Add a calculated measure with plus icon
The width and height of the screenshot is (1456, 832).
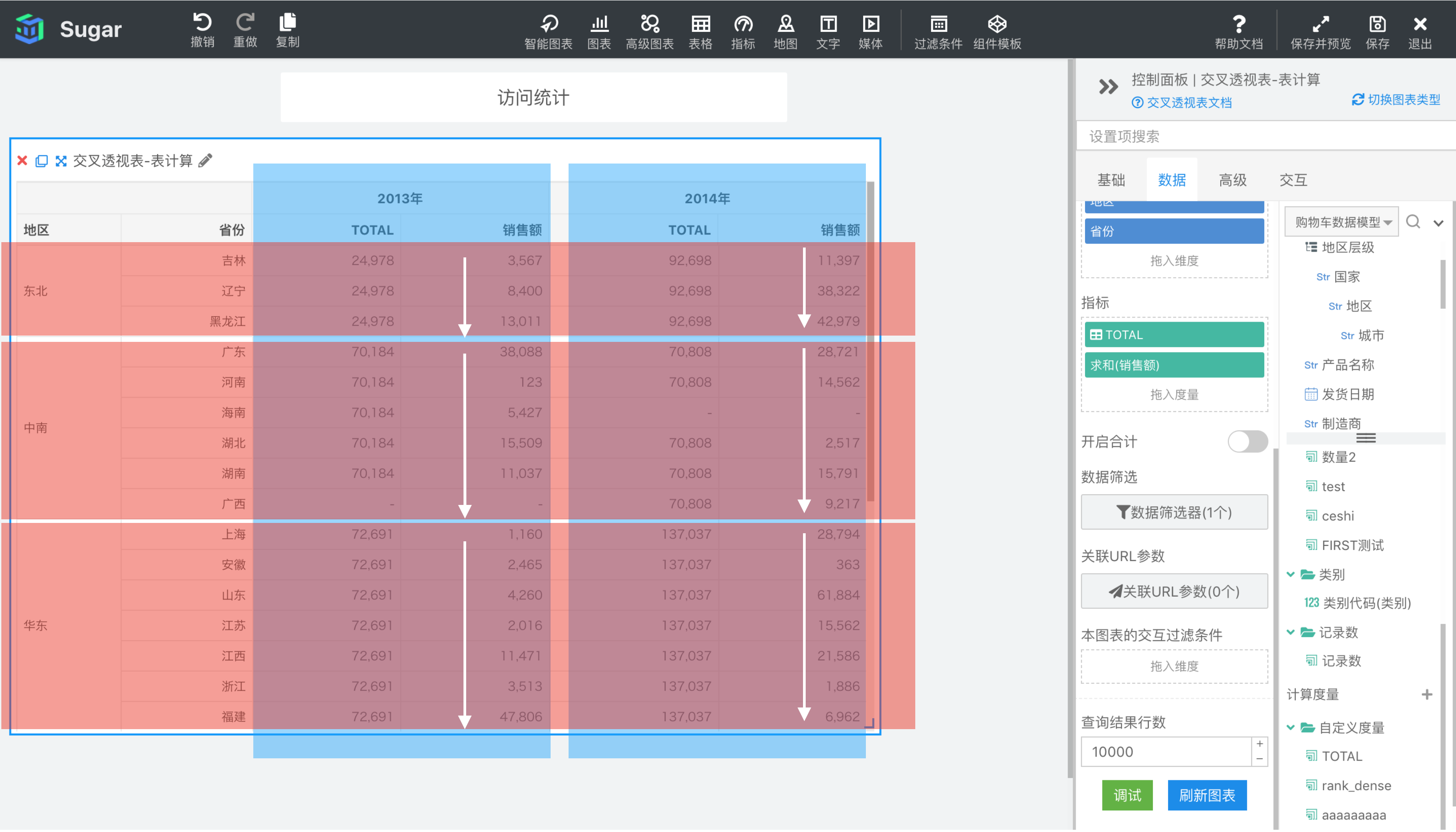point(1427,694)
